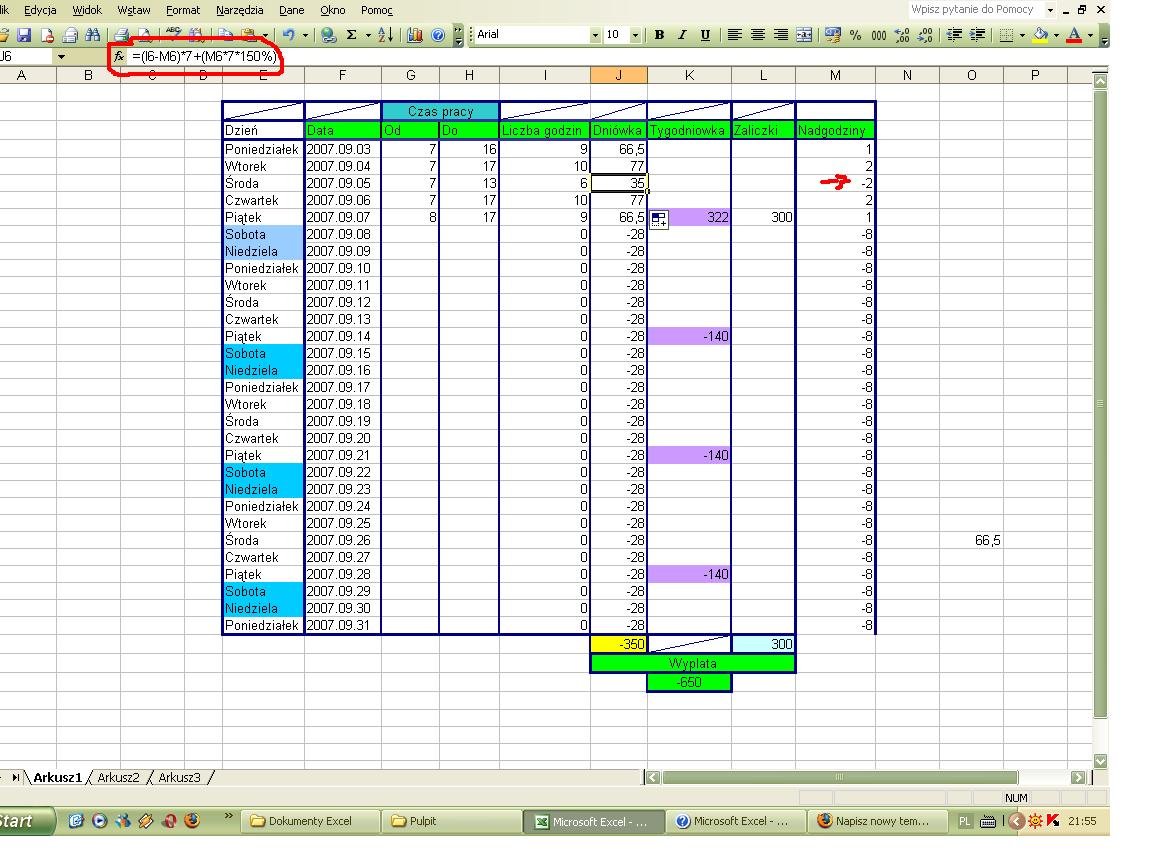This screenshot has width=1152, height=864.
Task: Apply the currency number format
Action: (832, 35)
